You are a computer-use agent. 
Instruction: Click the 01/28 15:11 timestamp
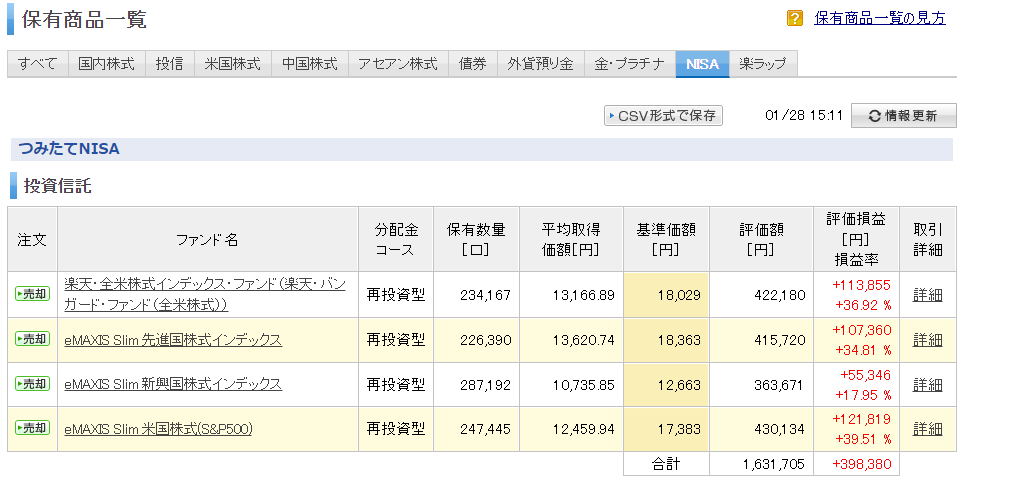point(803,115)
